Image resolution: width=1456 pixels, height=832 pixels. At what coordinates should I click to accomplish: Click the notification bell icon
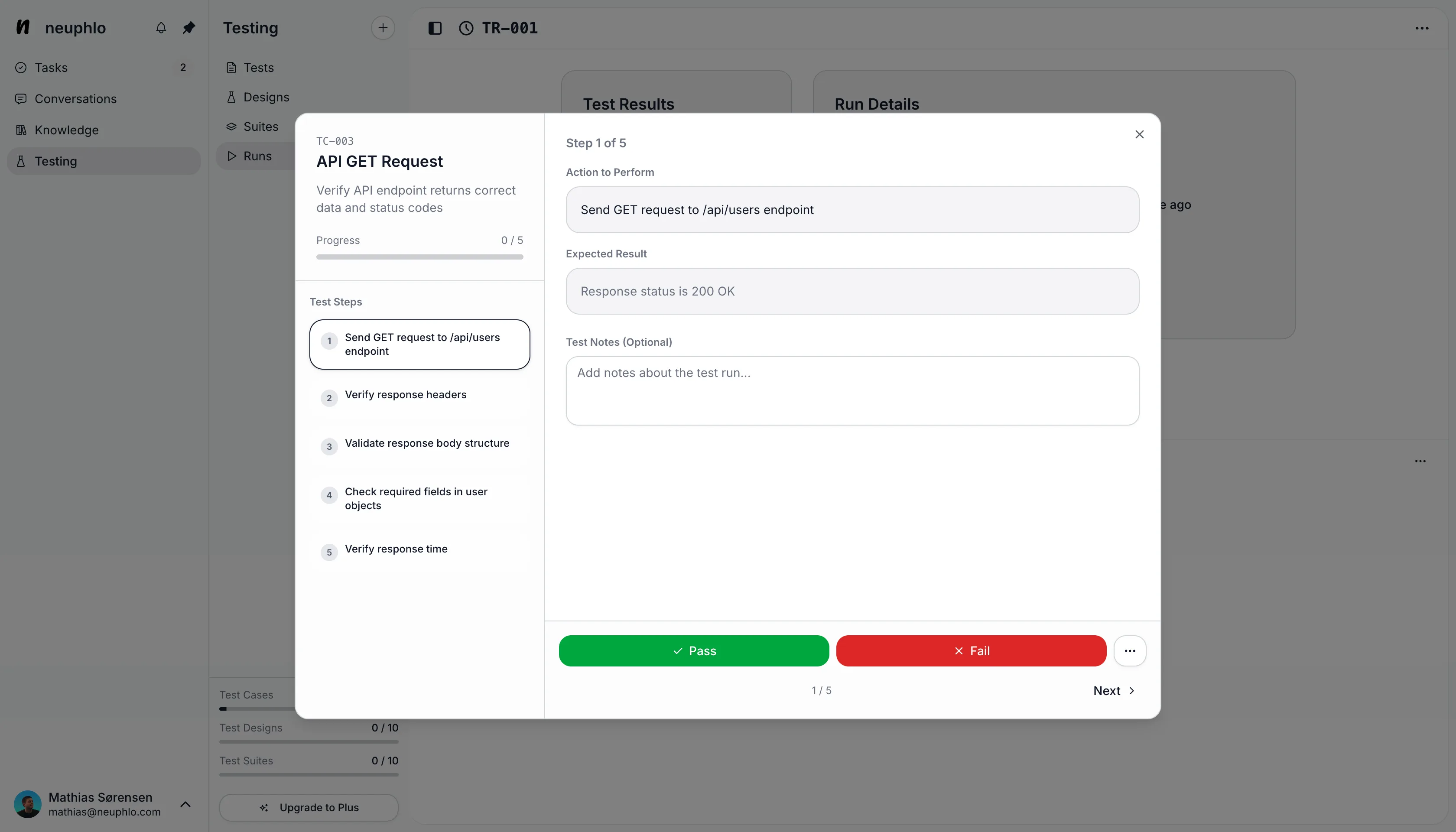pos(161,27)
